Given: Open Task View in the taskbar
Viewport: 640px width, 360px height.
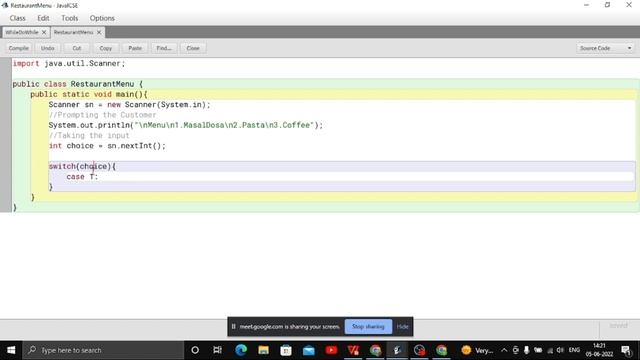Looking at the screenshot, I should coord(217,350).
